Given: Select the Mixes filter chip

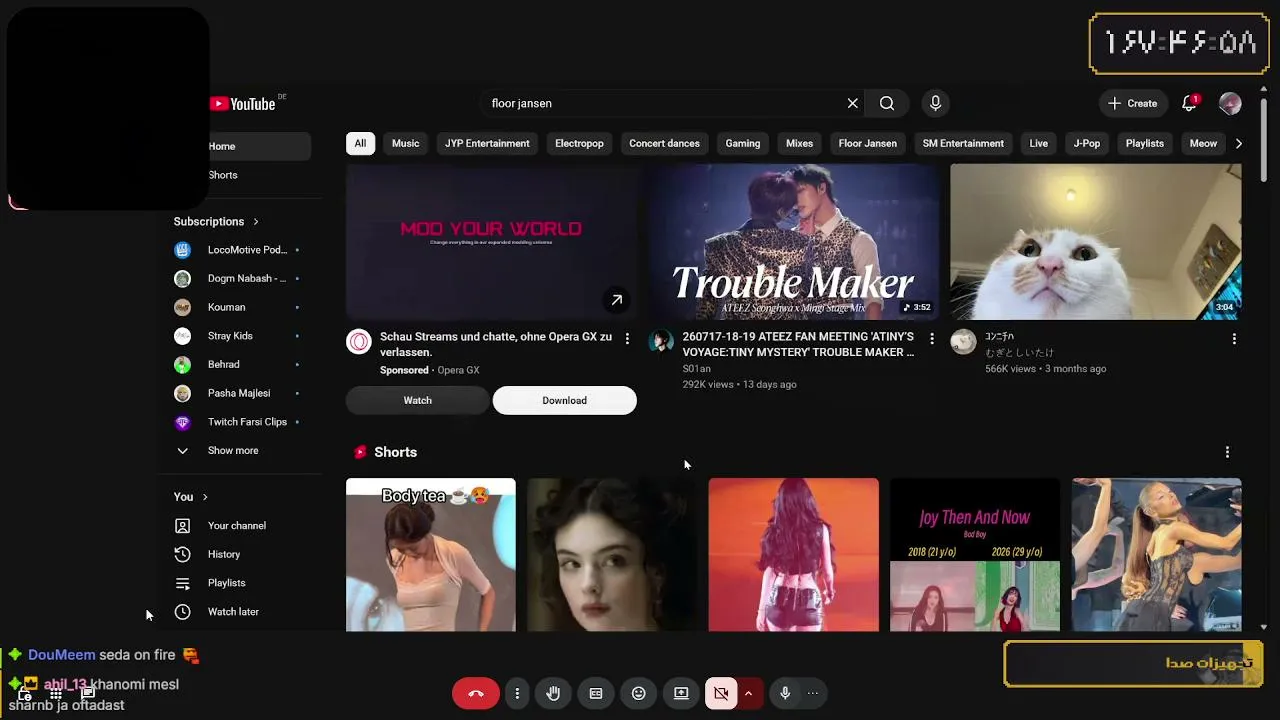Looking at the screenshot, I should tap(799, 143).
